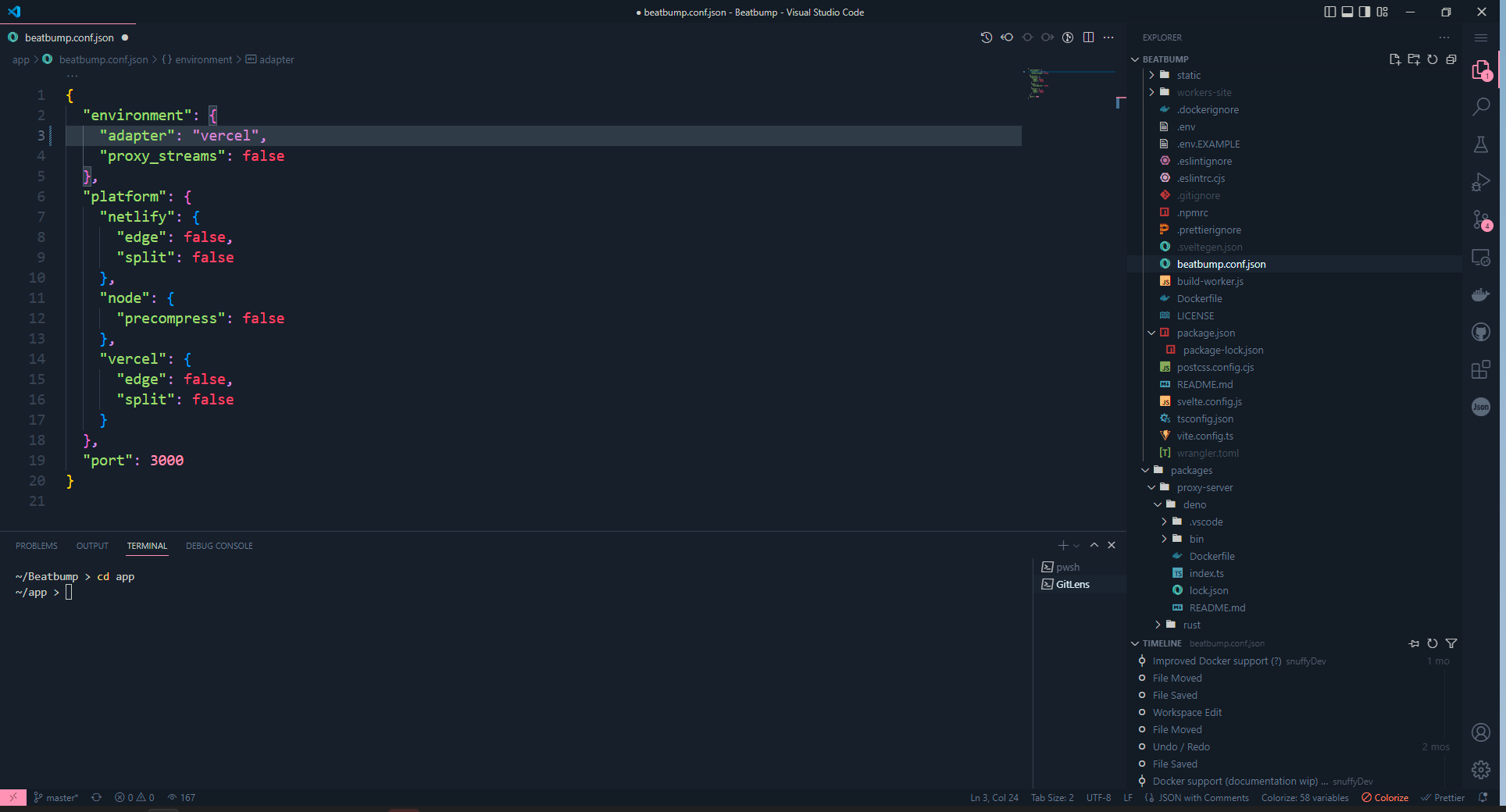Open the Search view in the activity bar

[x=1481, y=107]
